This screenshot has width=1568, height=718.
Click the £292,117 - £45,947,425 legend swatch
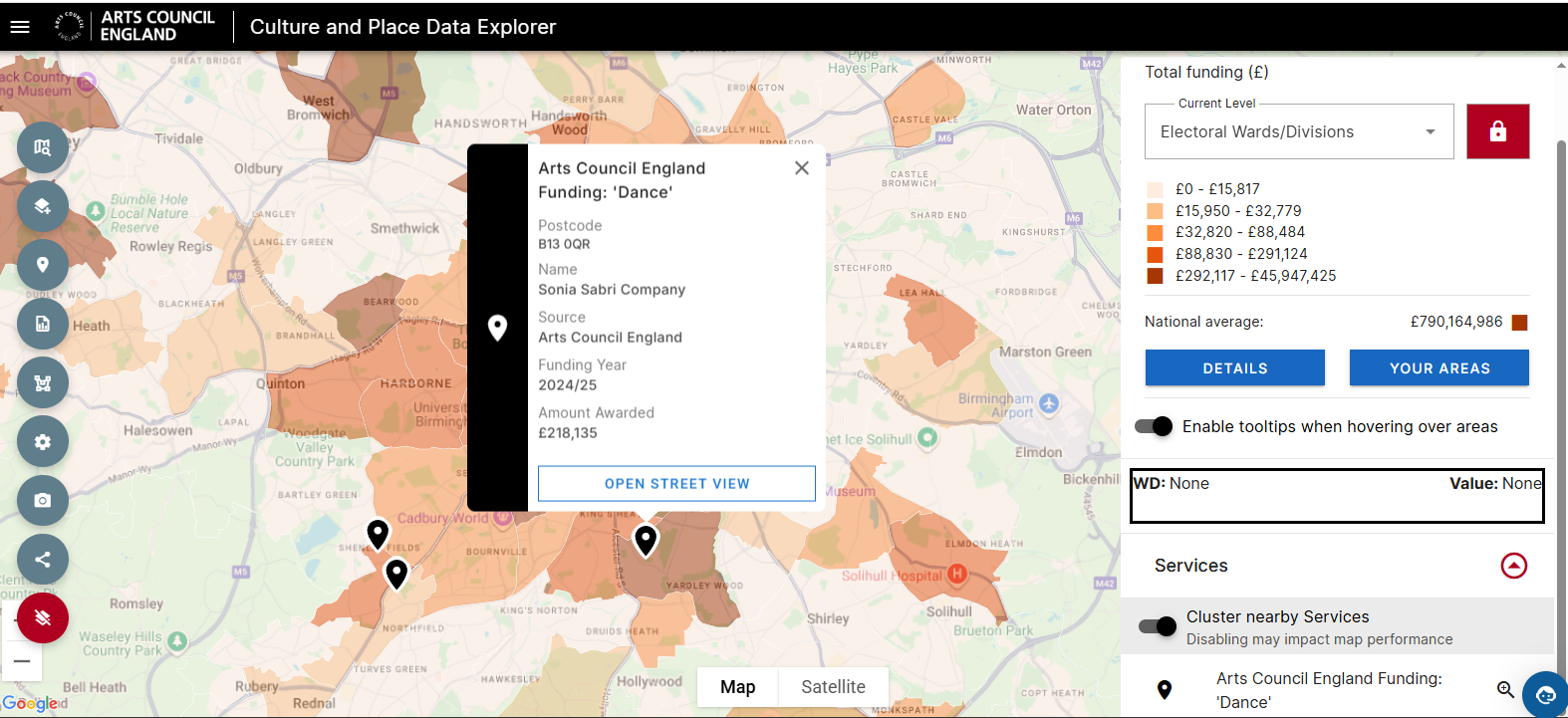tap(1155, 276)
